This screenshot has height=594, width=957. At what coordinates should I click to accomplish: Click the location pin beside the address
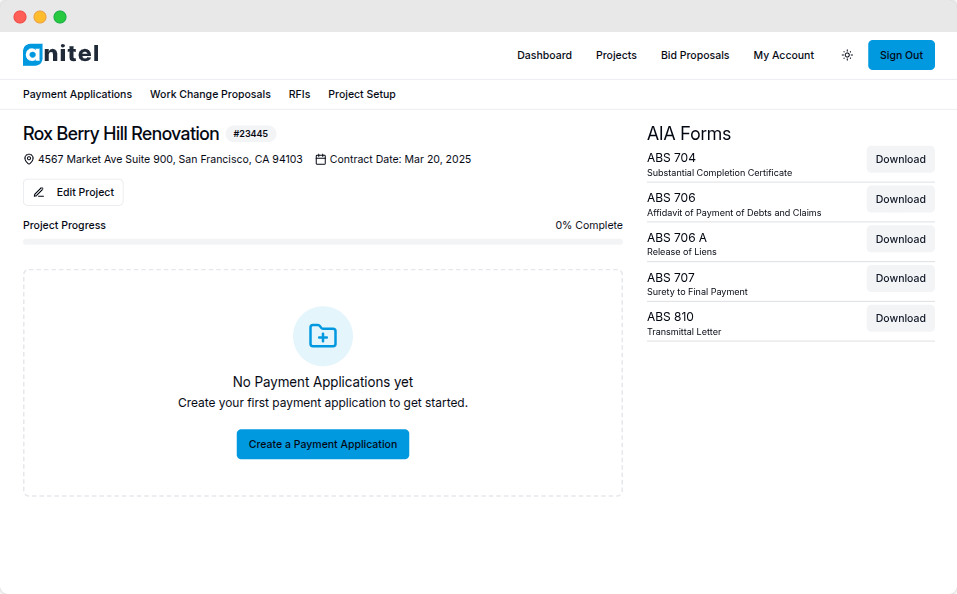(30, 158)
